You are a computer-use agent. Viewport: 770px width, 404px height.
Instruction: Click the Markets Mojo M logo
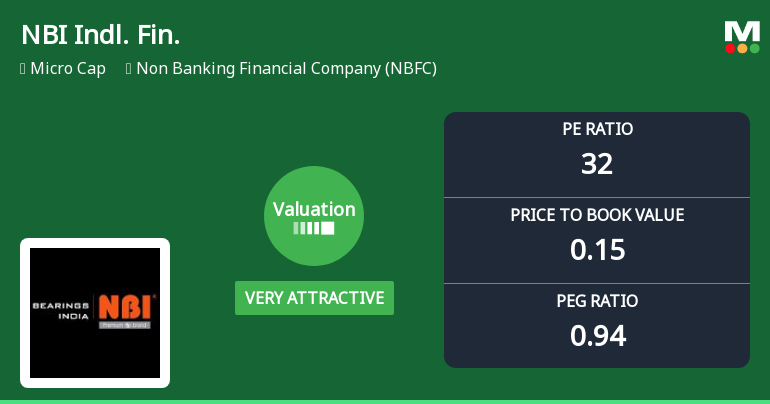[x=742, y=31]
